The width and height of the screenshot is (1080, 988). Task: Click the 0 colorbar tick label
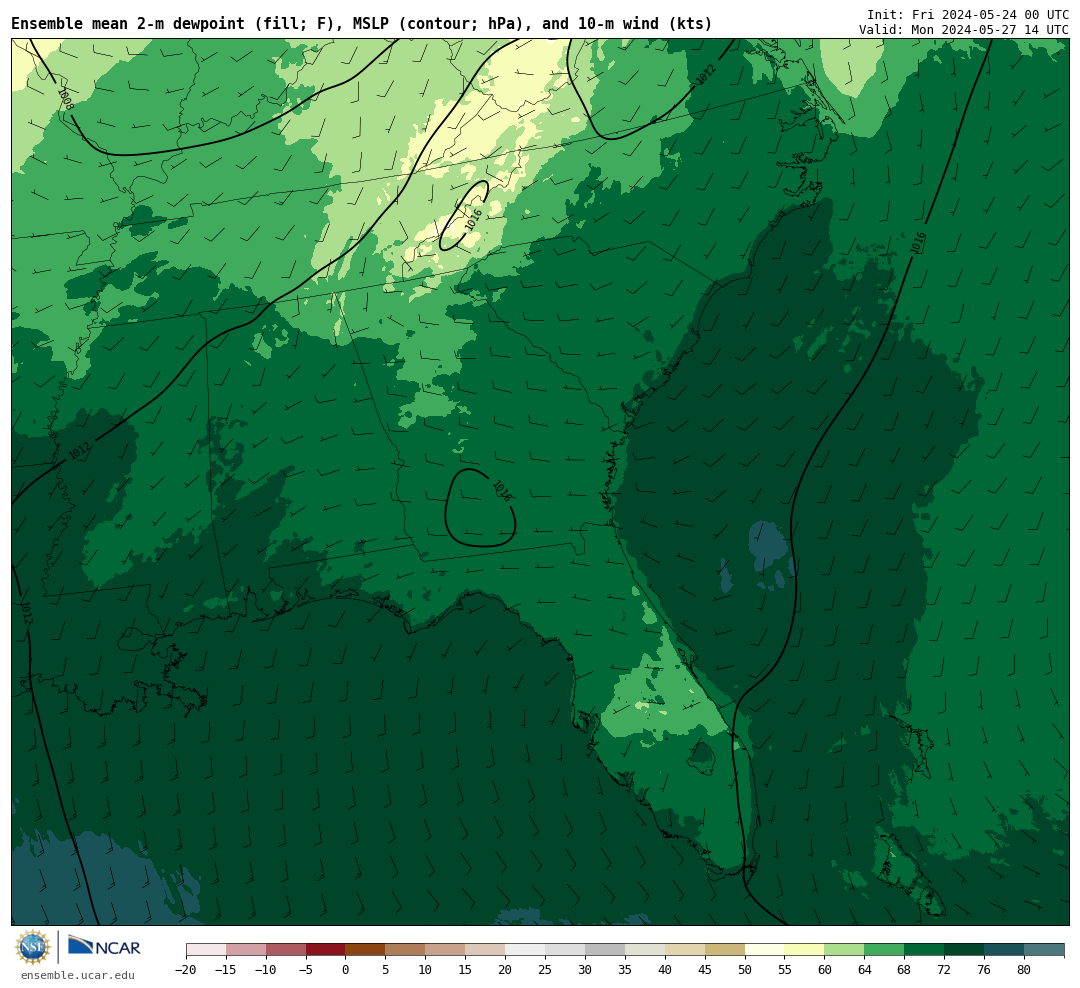coord(346,970)
